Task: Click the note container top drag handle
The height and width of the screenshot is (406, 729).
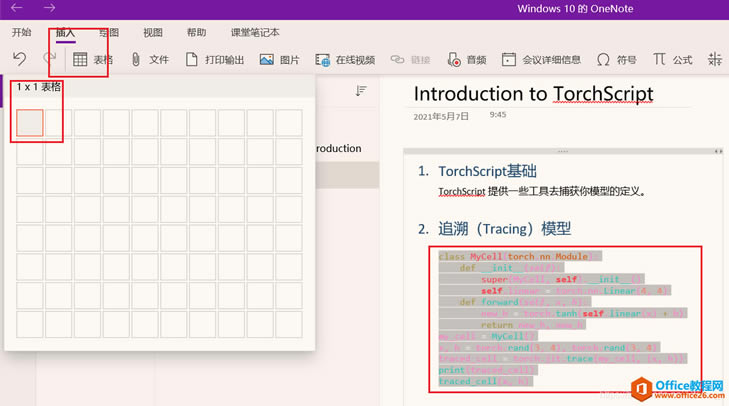Action: point(563,151)
